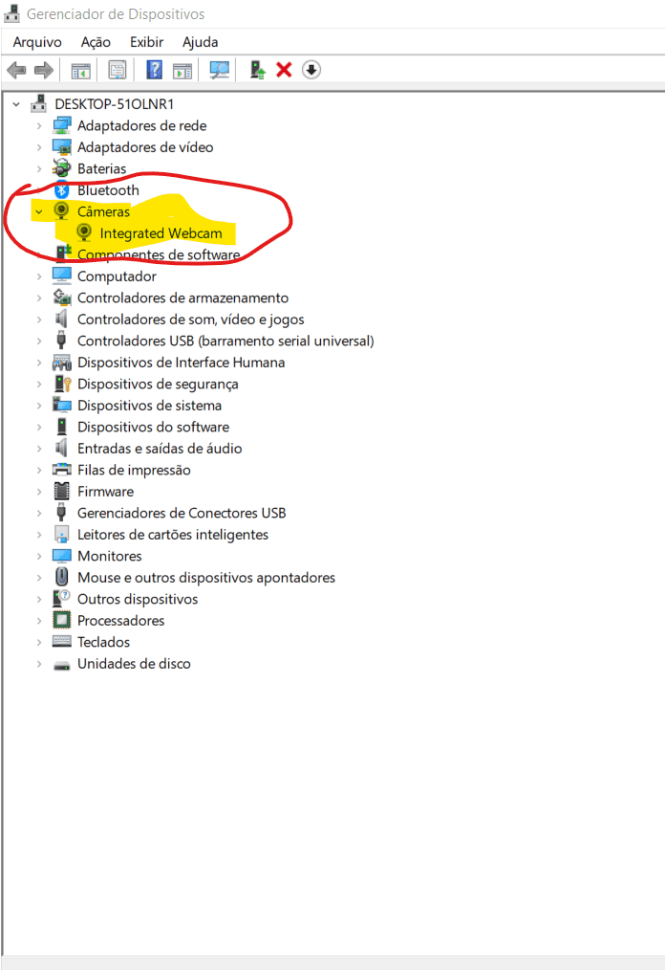665x970 pixels.
Task: Click the forward arrow toolbar button
Action: click(x=44, y=70)
